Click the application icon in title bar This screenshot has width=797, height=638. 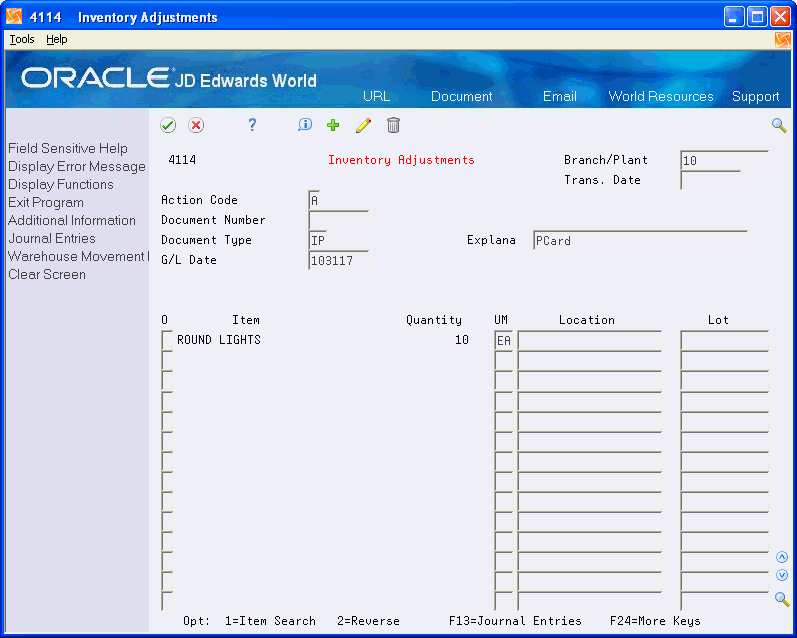tap(14, 17)
